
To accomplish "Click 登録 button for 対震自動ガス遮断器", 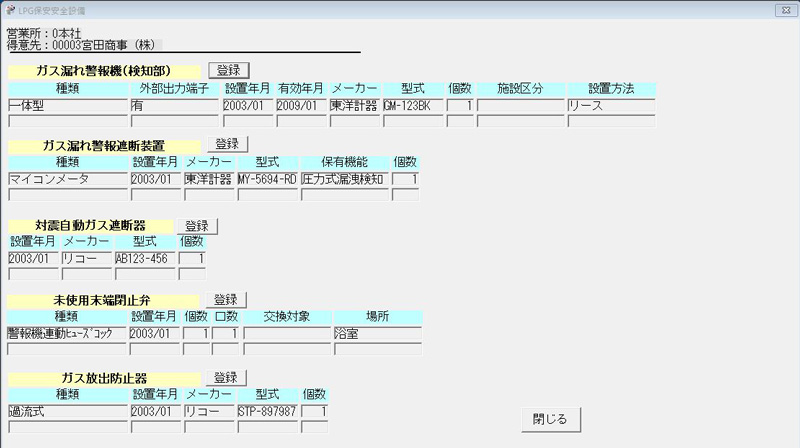I will 196,226.
